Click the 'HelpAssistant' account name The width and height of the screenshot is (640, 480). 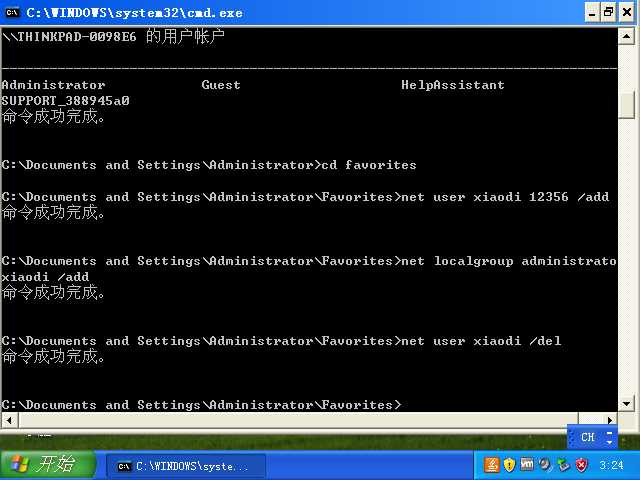click(453, 85)
